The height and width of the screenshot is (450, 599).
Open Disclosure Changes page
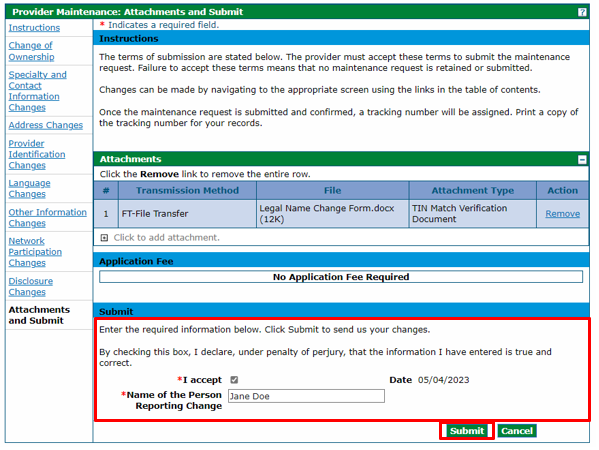tap(31, 287)
